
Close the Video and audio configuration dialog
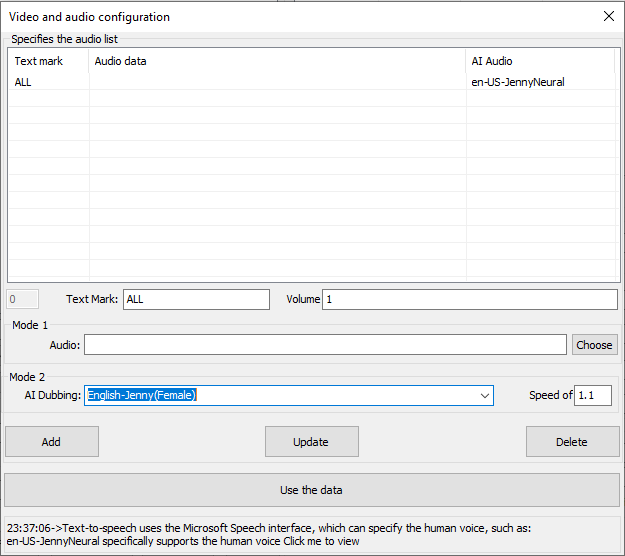coord(608,16)
